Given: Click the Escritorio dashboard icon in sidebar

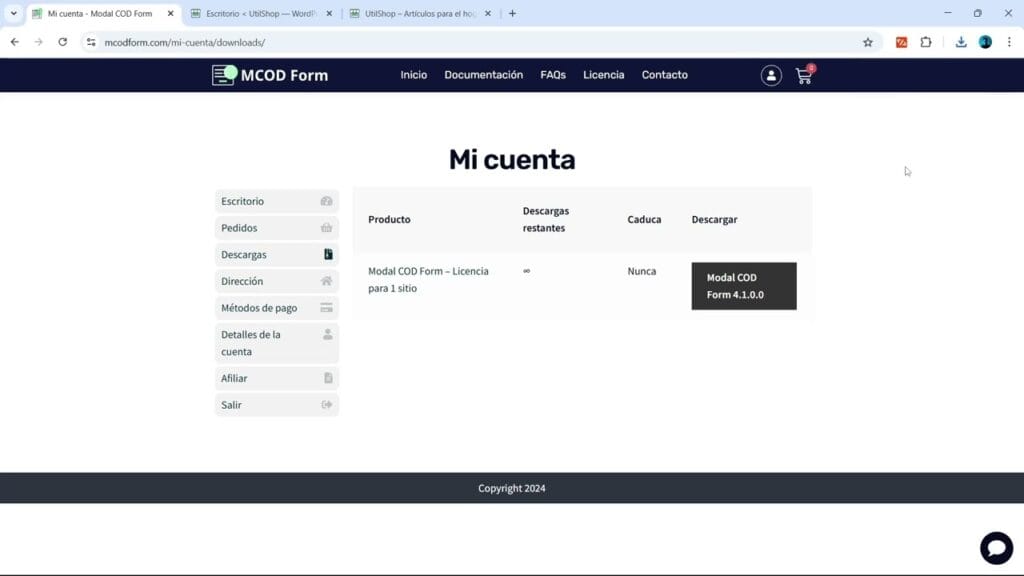Looking at the screenshot, I should pyautogui.click(x=327, y=201).
